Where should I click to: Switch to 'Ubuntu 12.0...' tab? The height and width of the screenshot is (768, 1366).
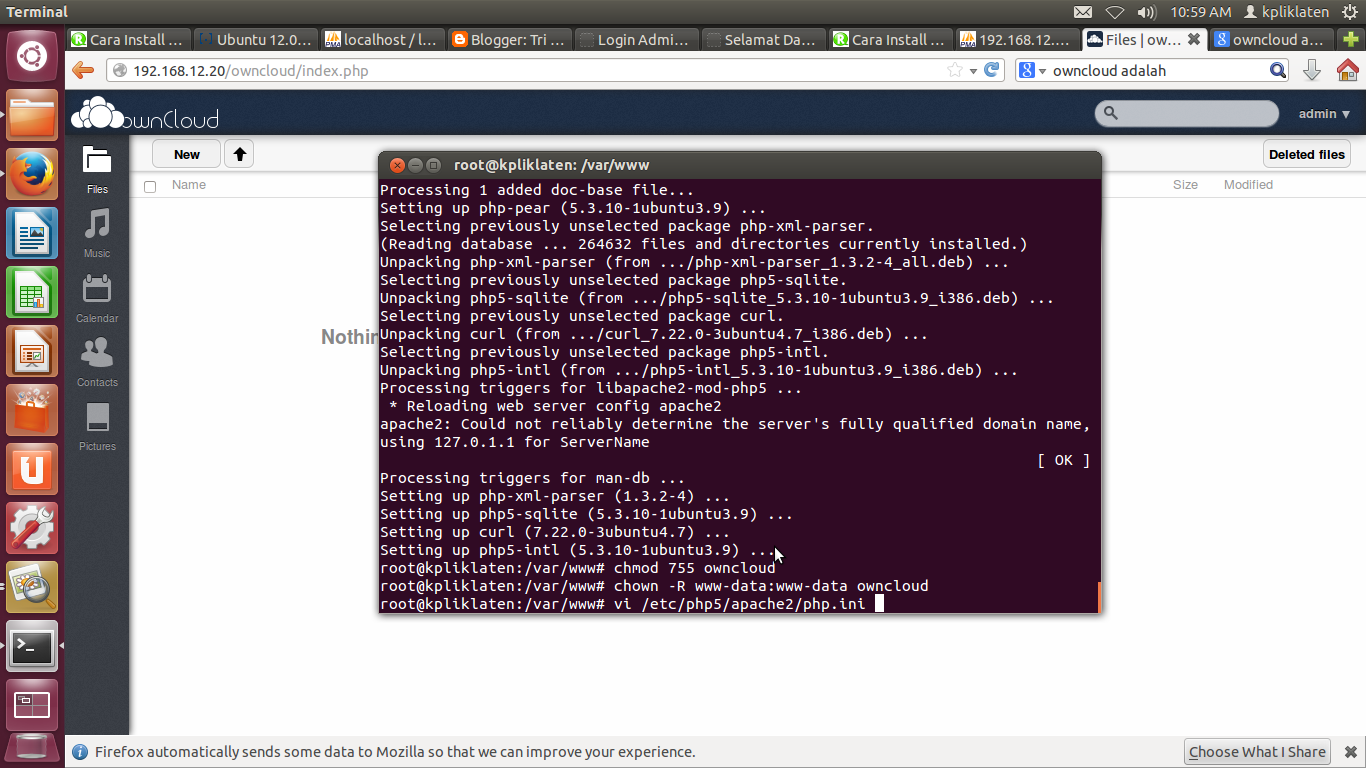pyautogui.click(x=255, y=40)
